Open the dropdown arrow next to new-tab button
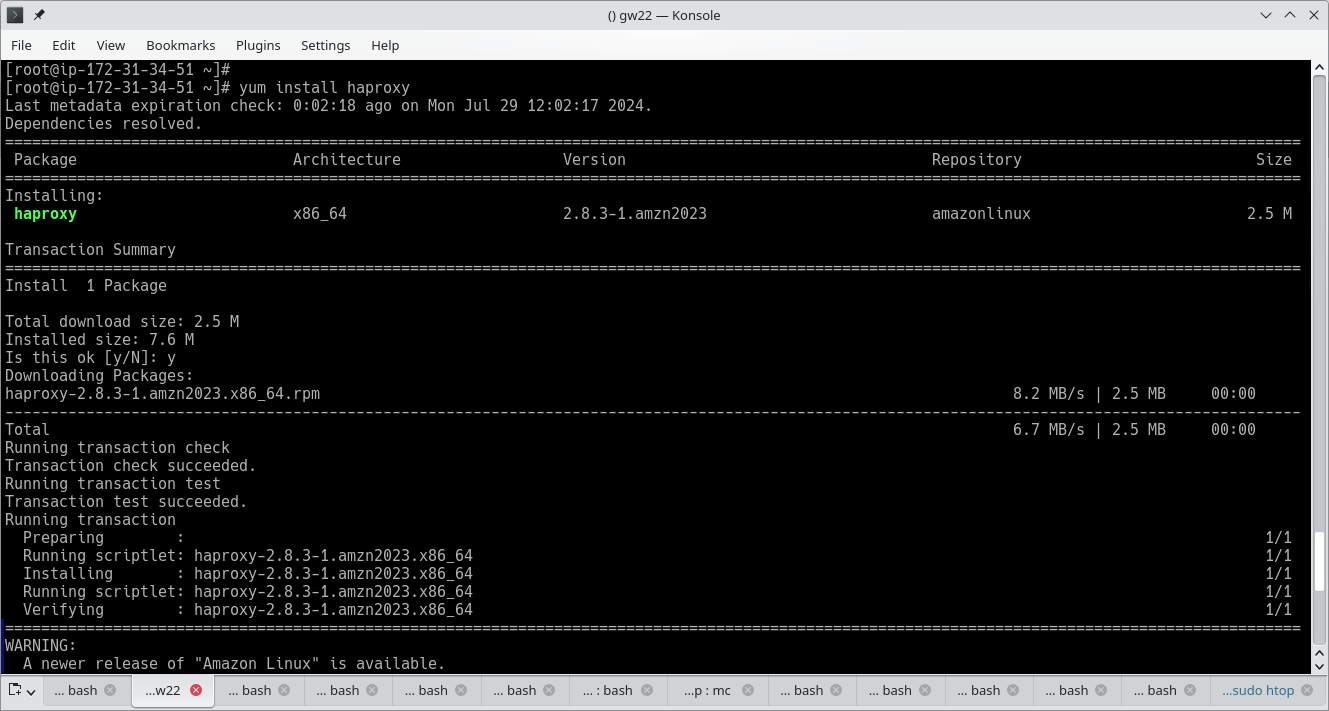 [29, 690]
